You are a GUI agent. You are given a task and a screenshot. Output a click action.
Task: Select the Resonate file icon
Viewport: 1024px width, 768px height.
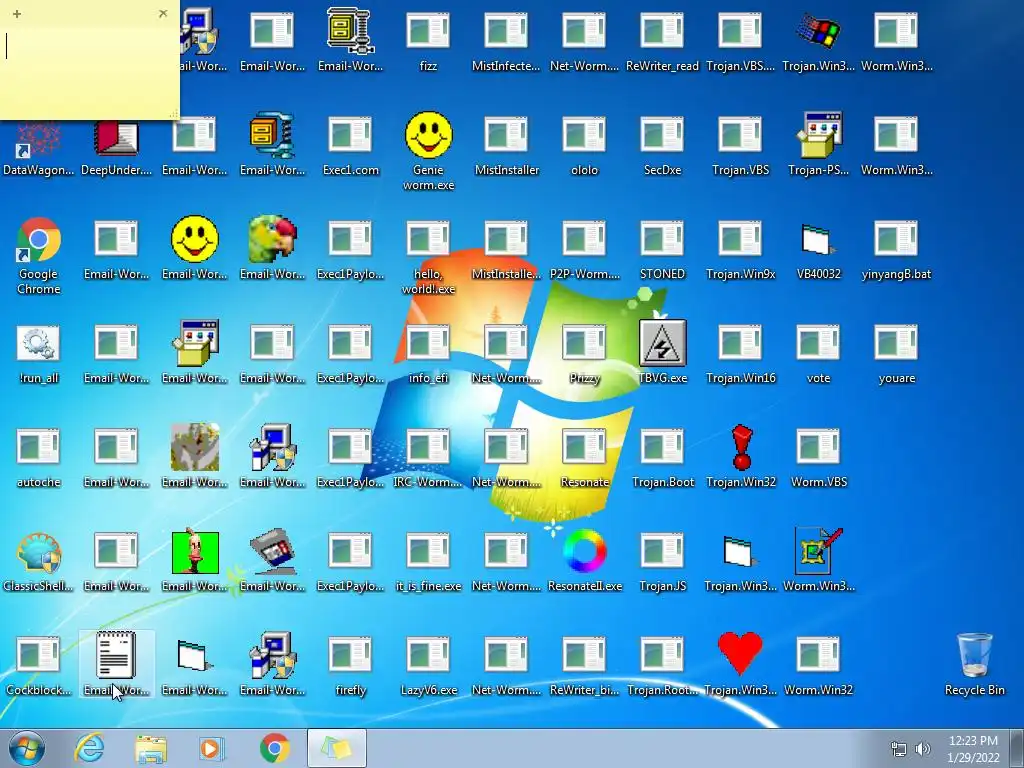(x=584, y=447)
